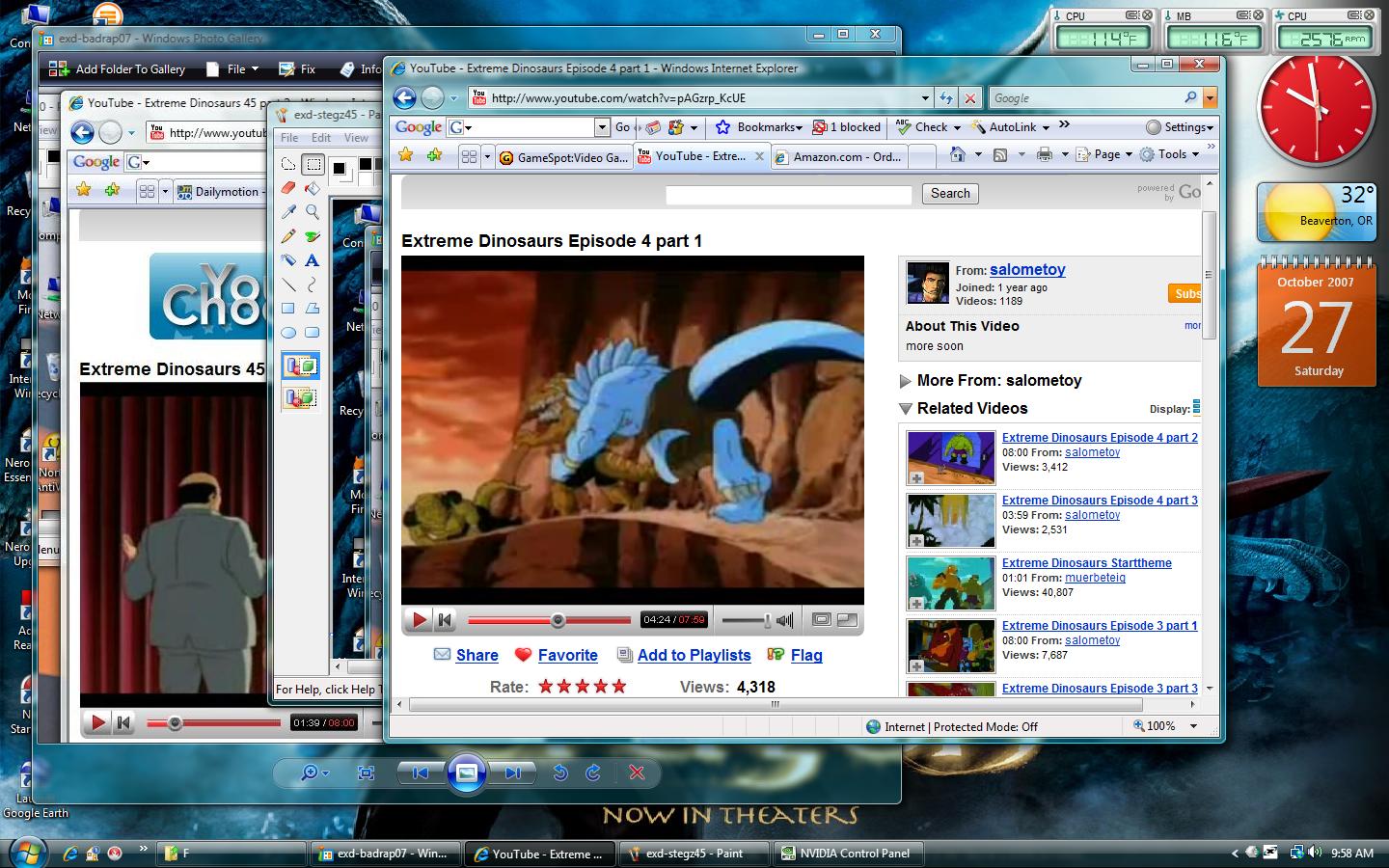The width and height of the screenshot is (1389, 868).
Task: Switch to GameSpot:Video Ga... tab
Action: [563, 157]
